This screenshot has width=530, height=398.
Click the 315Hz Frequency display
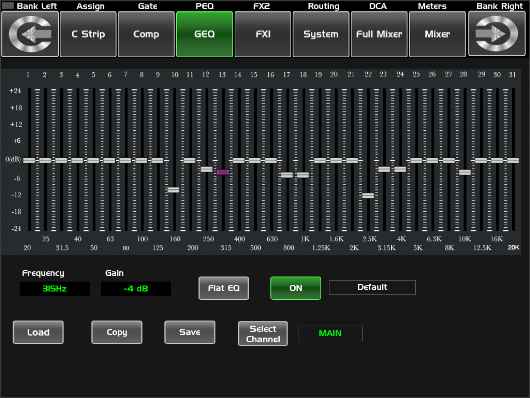coord(55,289)
